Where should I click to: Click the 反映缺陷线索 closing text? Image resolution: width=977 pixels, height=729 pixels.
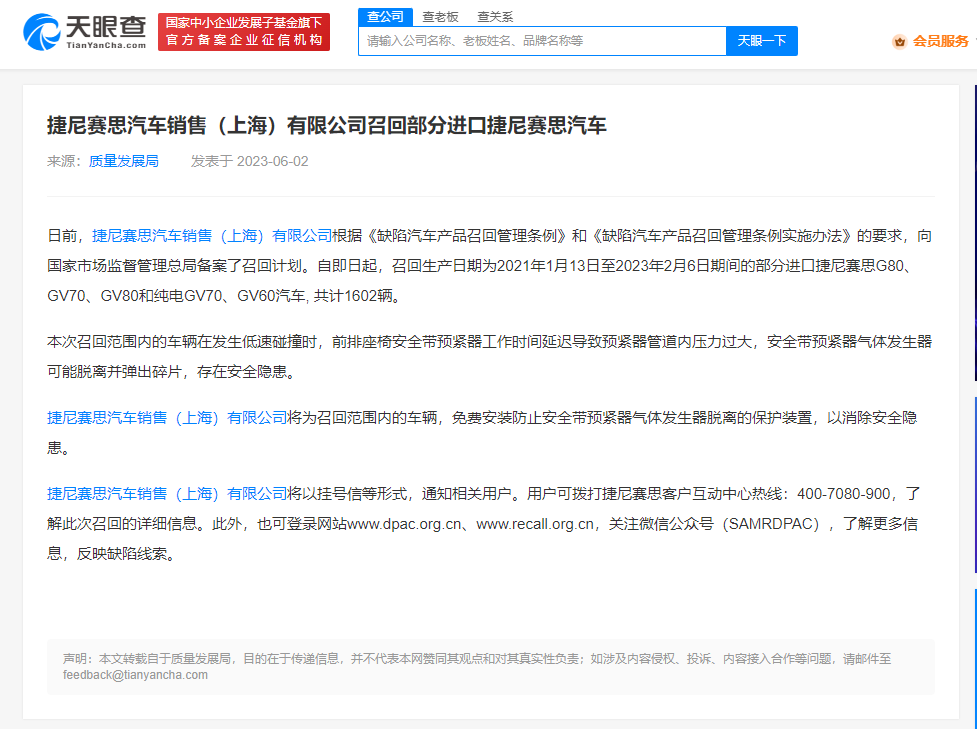pos(122,554)
